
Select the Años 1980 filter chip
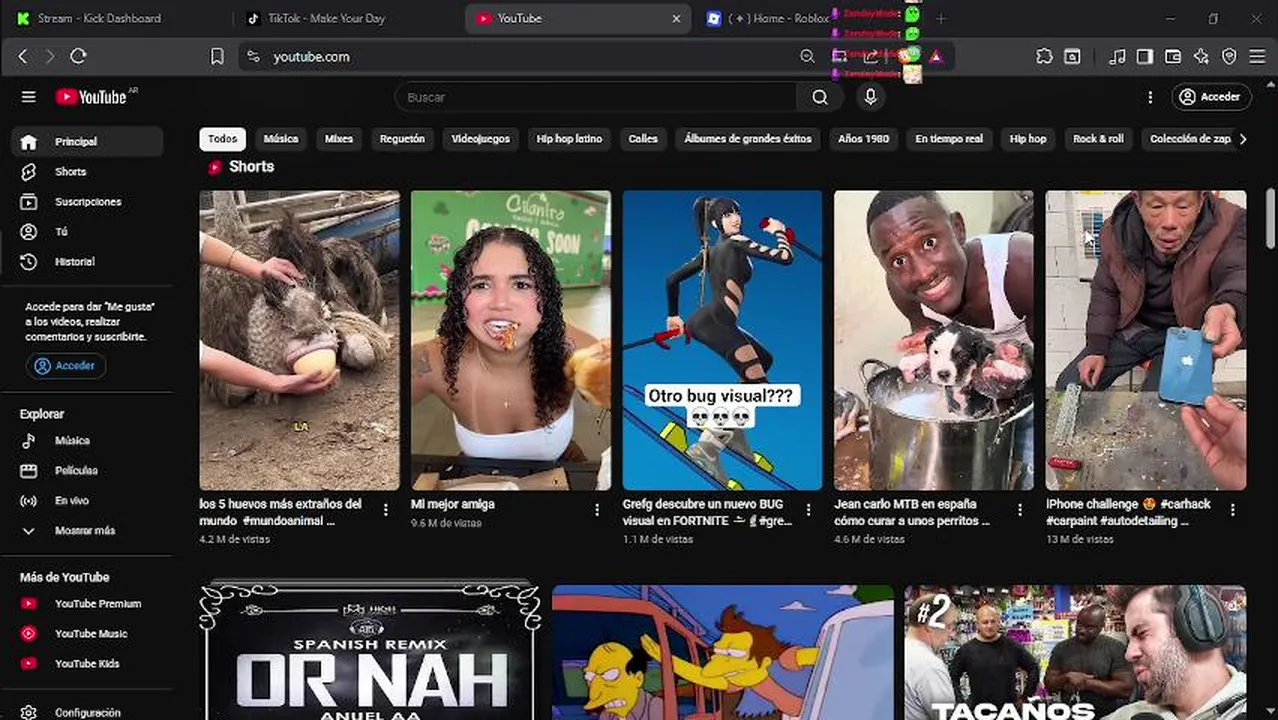point(864,139)
